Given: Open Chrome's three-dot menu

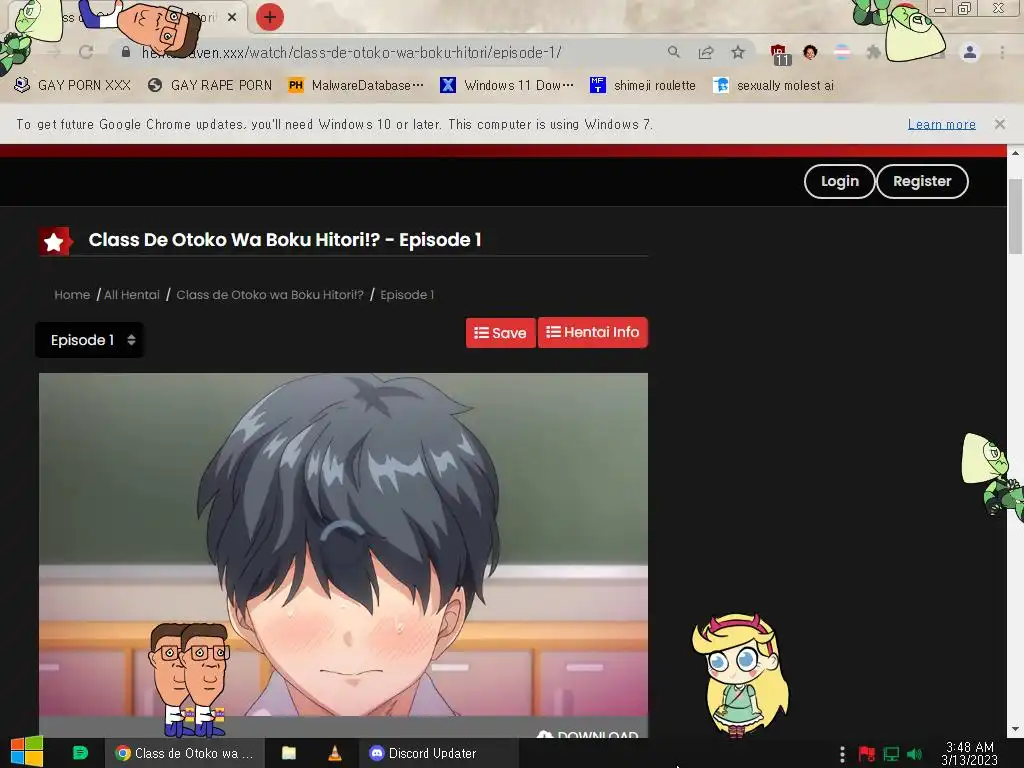Looking at the screenshot, I should (1002, 52).
